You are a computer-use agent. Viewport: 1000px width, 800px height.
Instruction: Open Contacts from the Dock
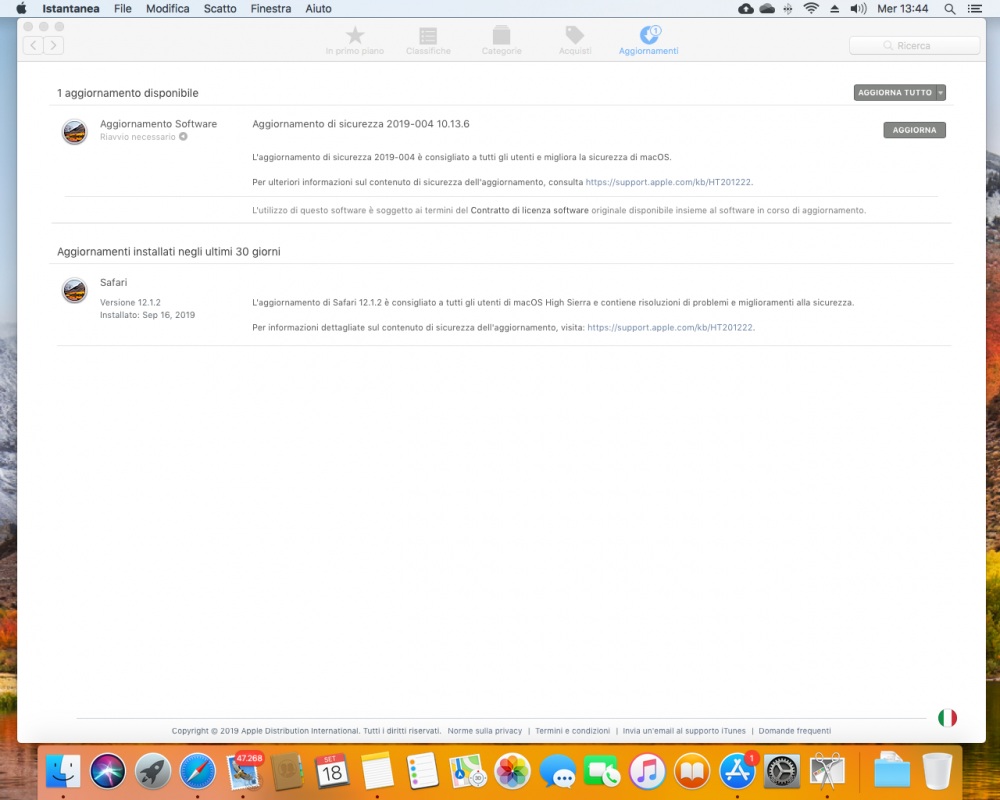click(x=288, y=771)
